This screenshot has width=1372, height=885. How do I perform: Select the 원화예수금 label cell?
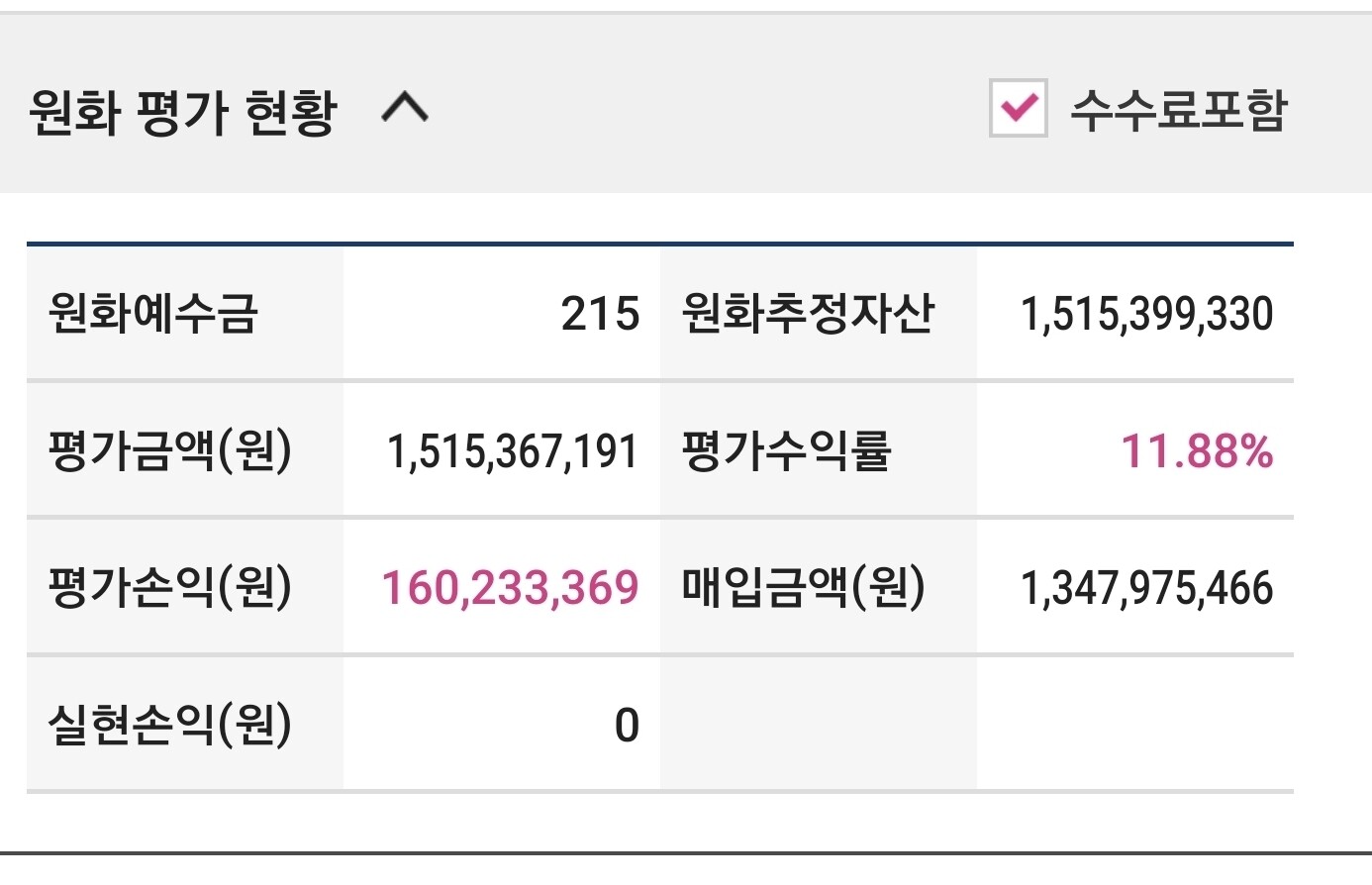pos(153,314)
